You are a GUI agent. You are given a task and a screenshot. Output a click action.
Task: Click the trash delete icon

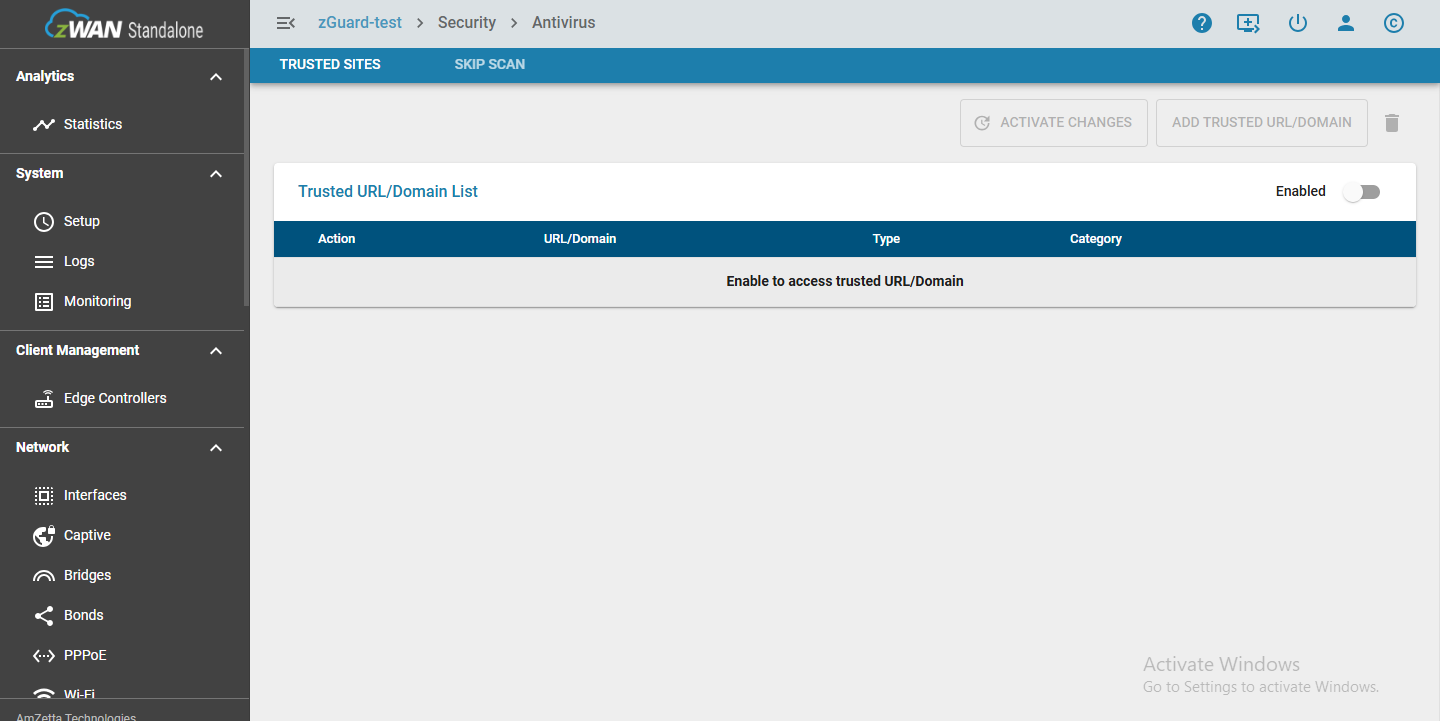[x=1392, y=122]
